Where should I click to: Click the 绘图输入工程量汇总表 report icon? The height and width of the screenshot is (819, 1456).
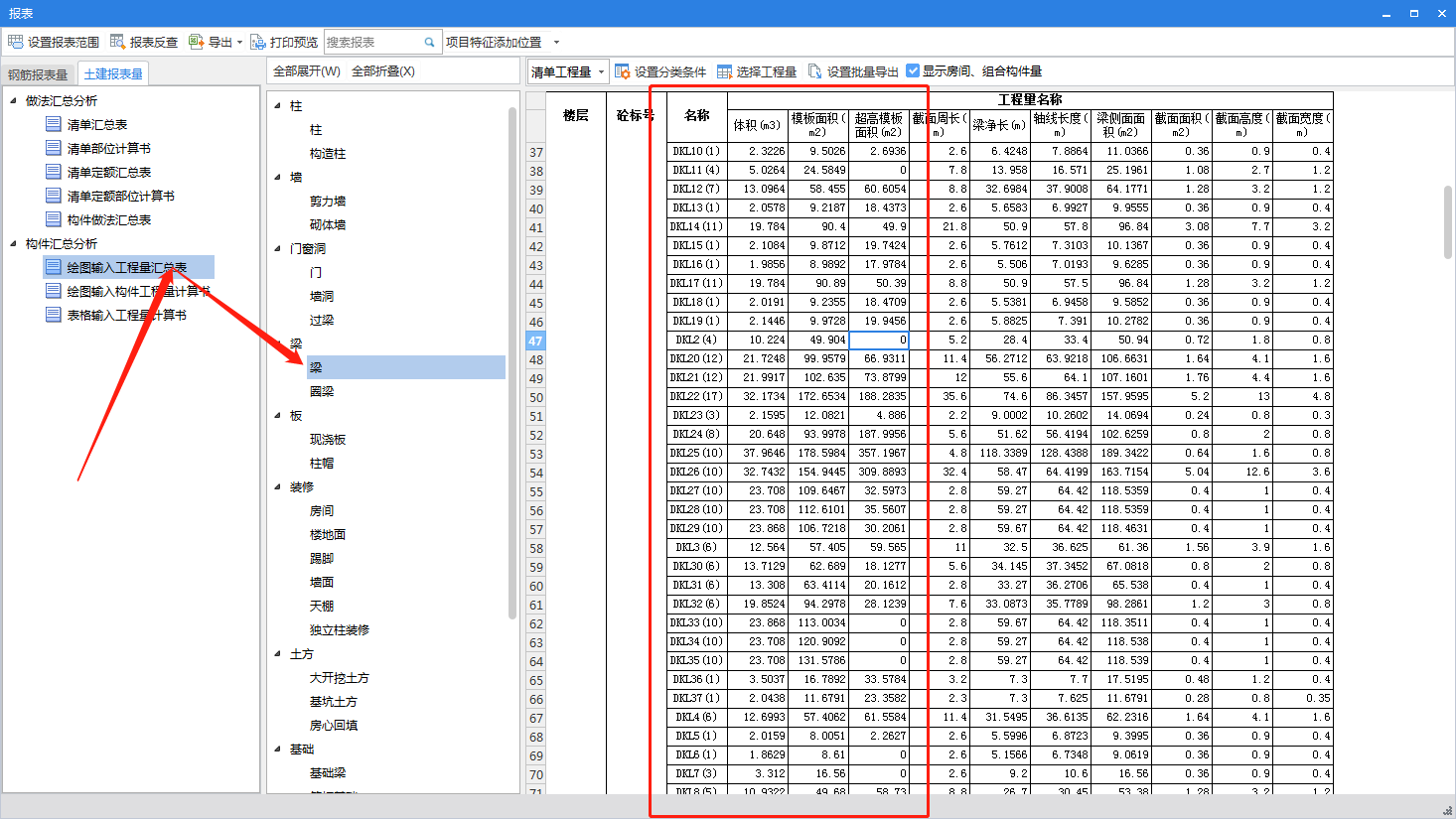tap(54, 267)
